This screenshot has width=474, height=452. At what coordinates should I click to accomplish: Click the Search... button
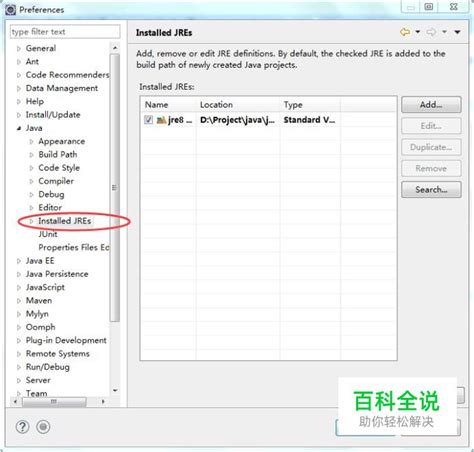[x=431, y=190]
